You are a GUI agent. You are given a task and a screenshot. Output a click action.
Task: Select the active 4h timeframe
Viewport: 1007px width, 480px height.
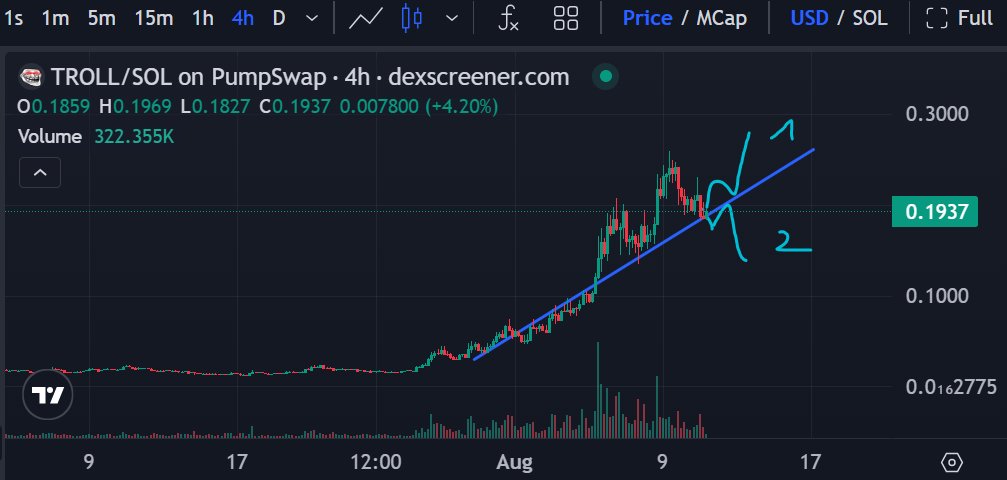(x=242, y=18)
